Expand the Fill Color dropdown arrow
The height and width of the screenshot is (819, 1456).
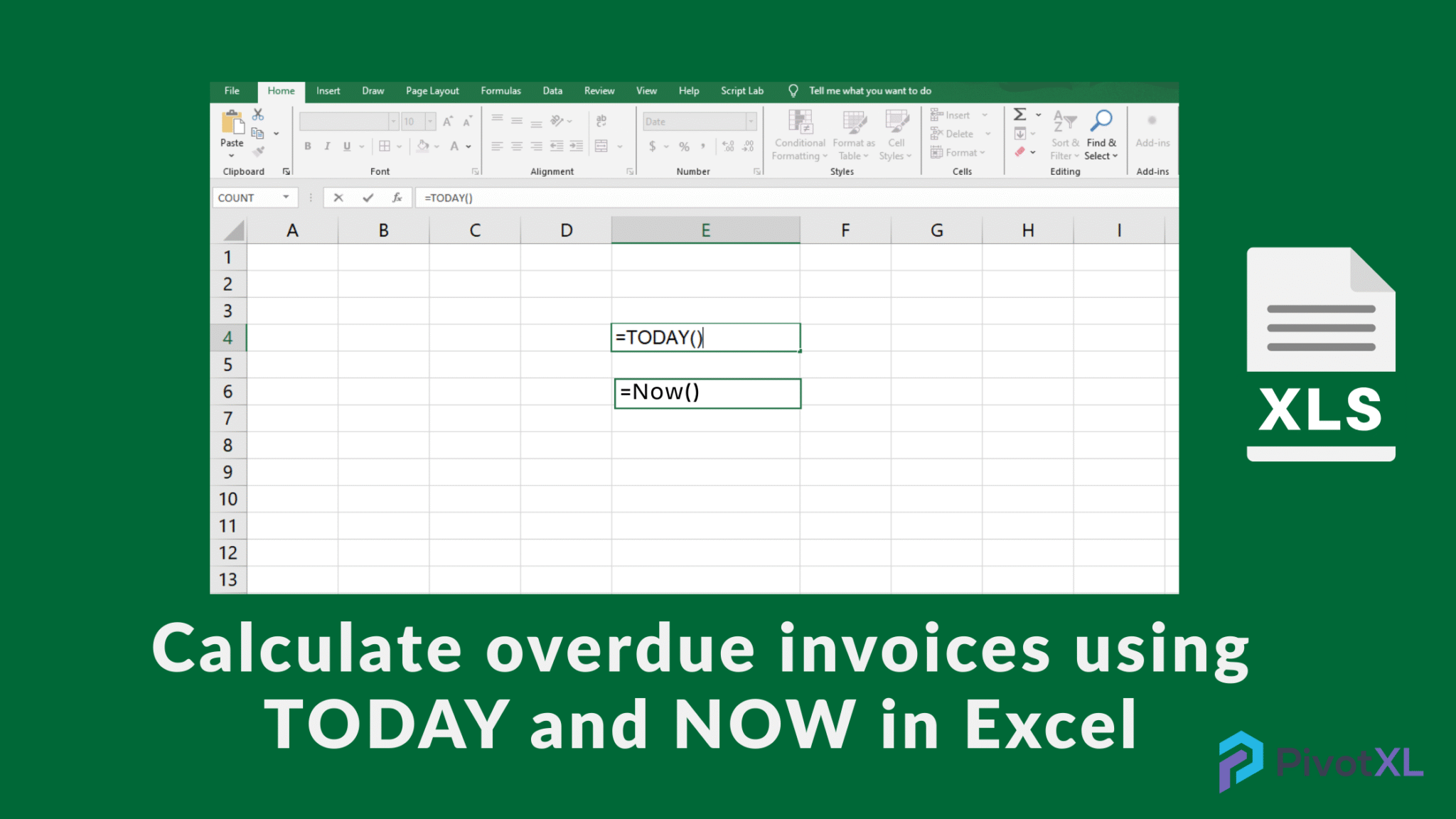(x=437, y=146)
